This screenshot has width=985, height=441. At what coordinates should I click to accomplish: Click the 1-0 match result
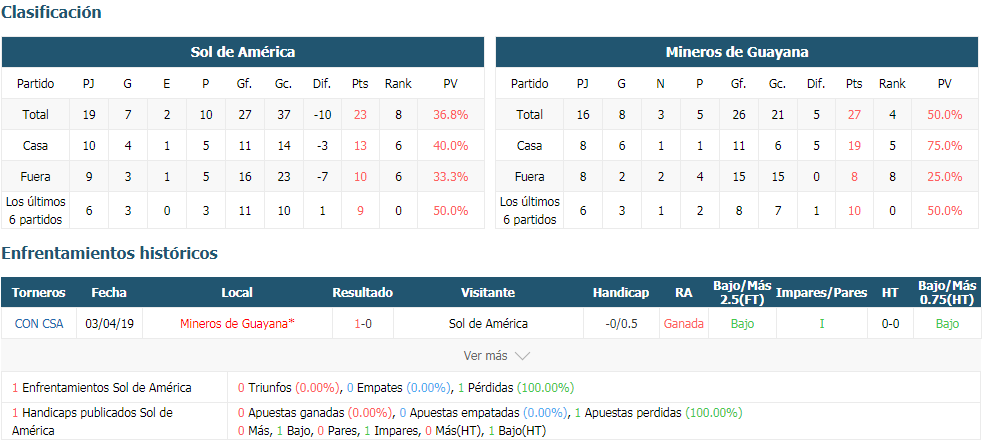[362, 324]
